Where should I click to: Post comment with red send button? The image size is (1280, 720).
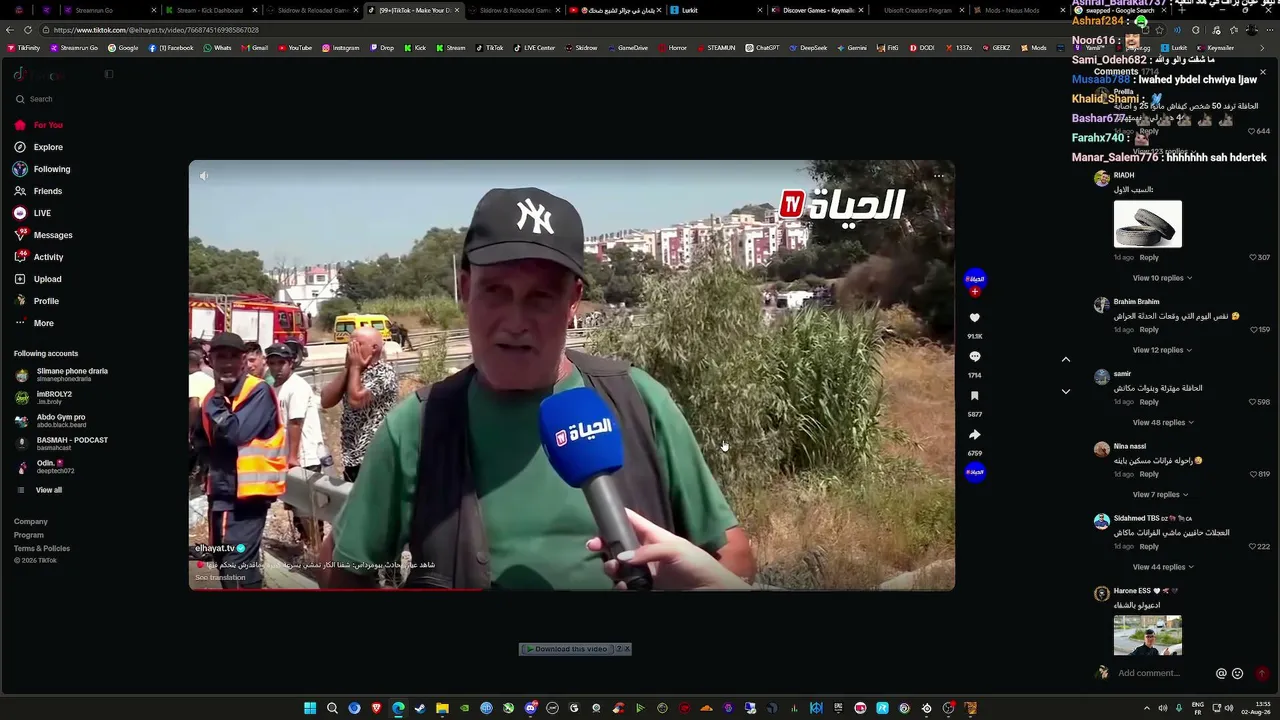coord(1262,674)
